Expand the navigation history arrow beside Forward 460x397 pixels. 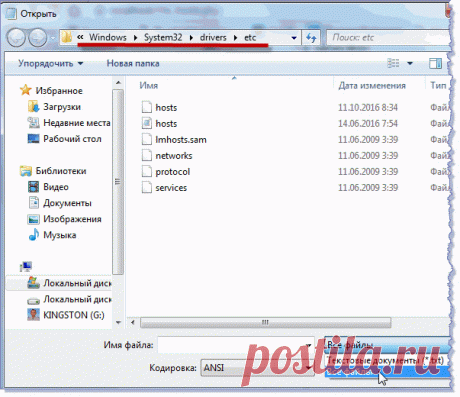[52, 38]
